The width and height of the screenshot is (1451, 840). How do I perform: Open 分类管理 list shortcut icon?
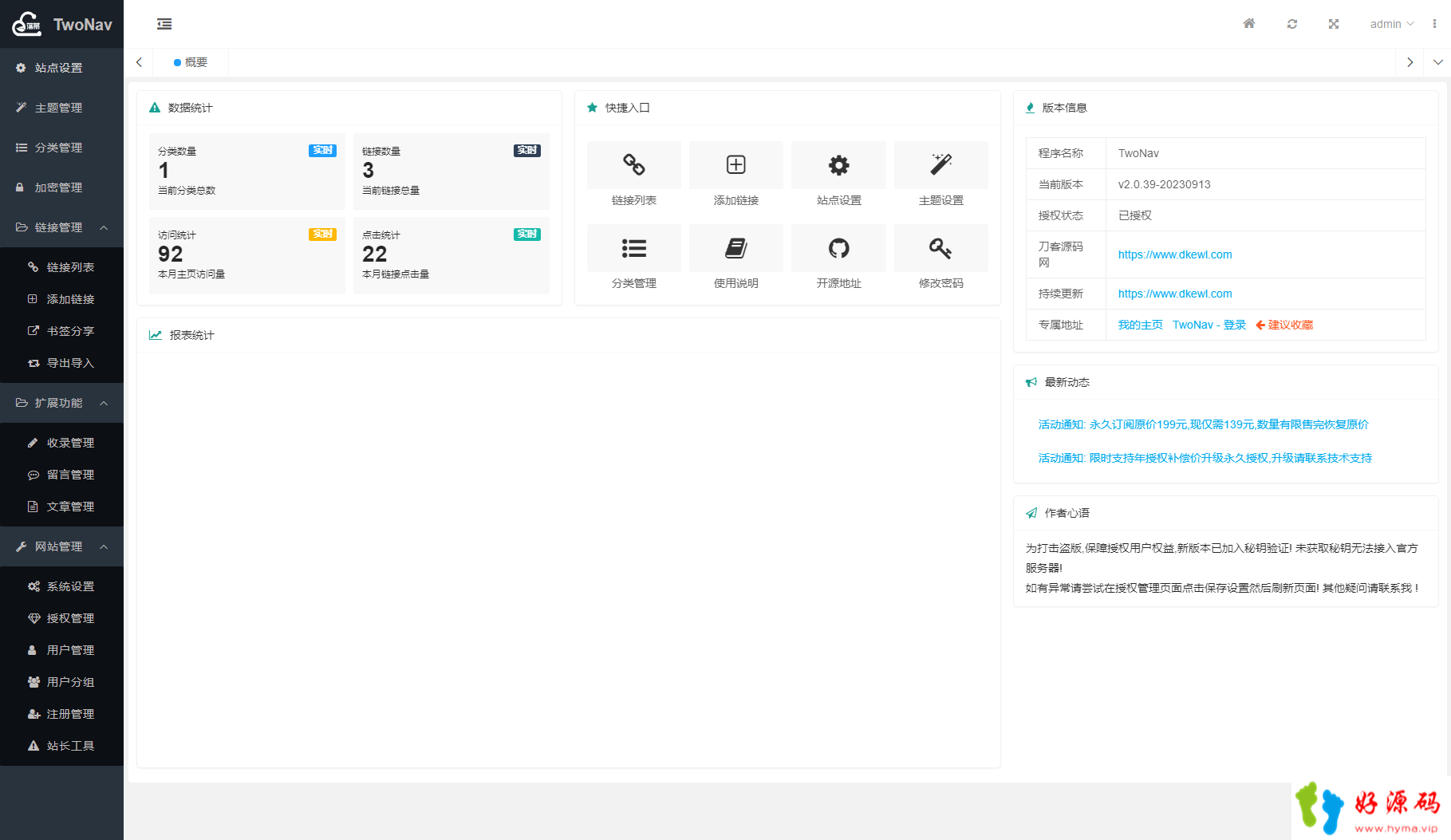point(634,248)
